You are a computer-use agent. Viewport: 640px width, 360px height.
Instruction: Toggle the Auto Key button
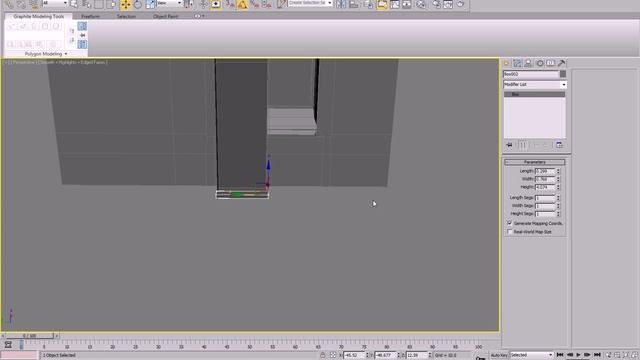[499, 355]
